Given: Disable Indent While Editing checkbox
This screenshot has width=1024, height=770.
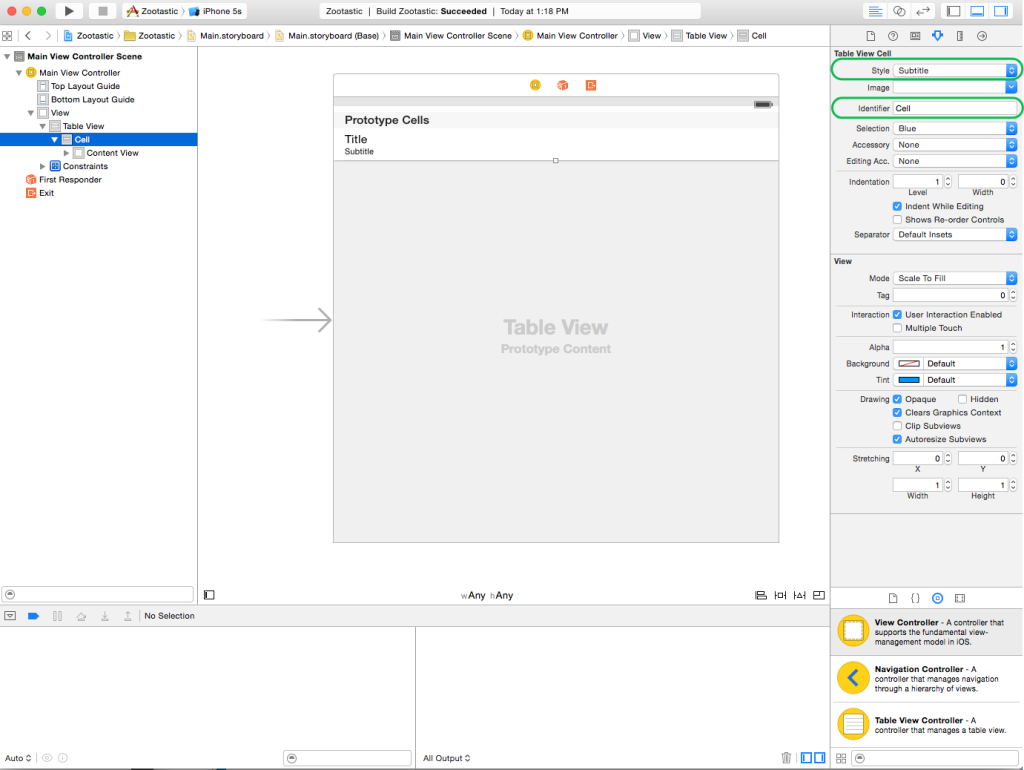Looking at the screenshot, I should coord(898,206).
